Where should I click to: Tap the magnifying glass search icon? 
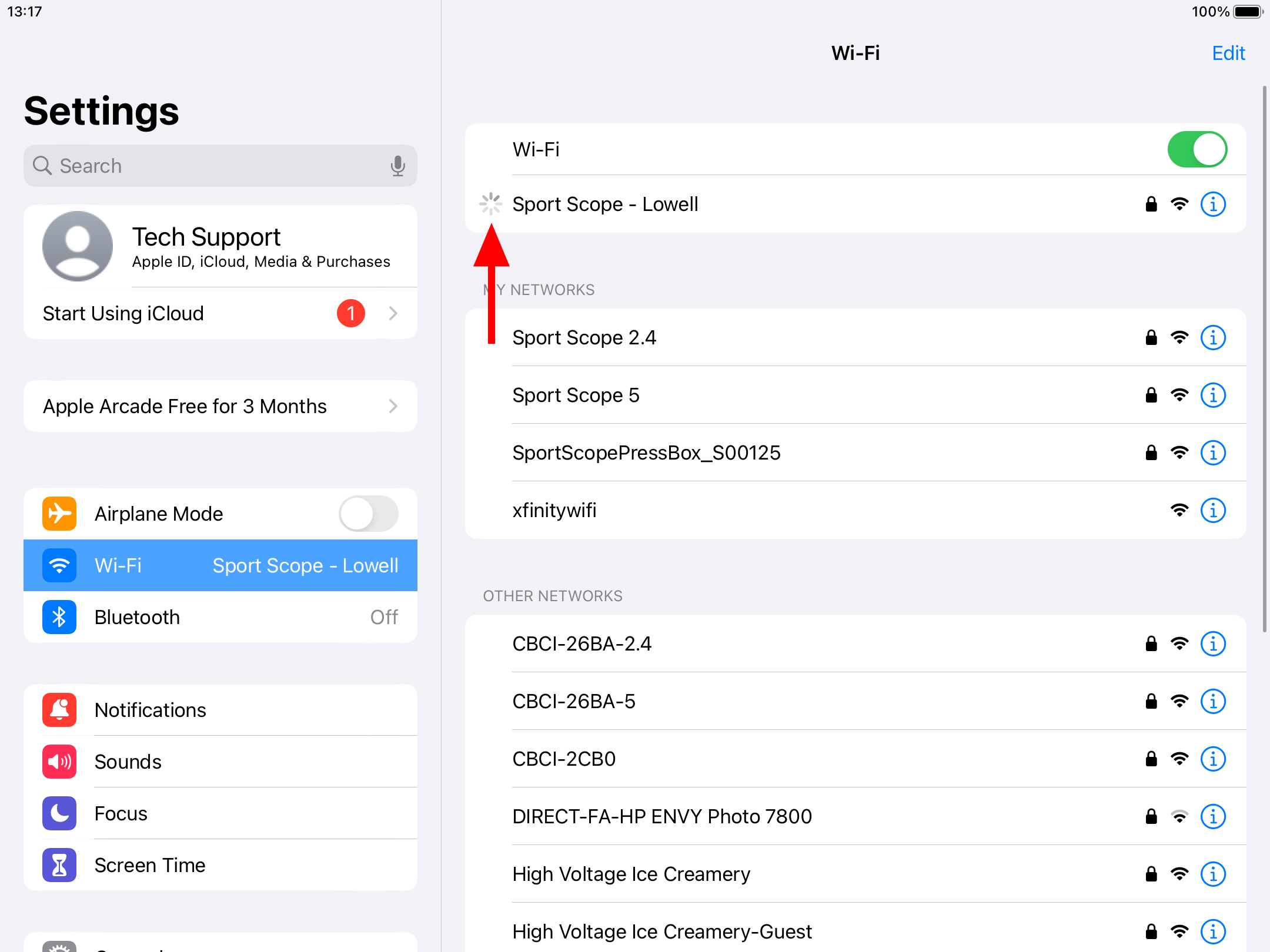pyautogui.click(x=42, y=166)
